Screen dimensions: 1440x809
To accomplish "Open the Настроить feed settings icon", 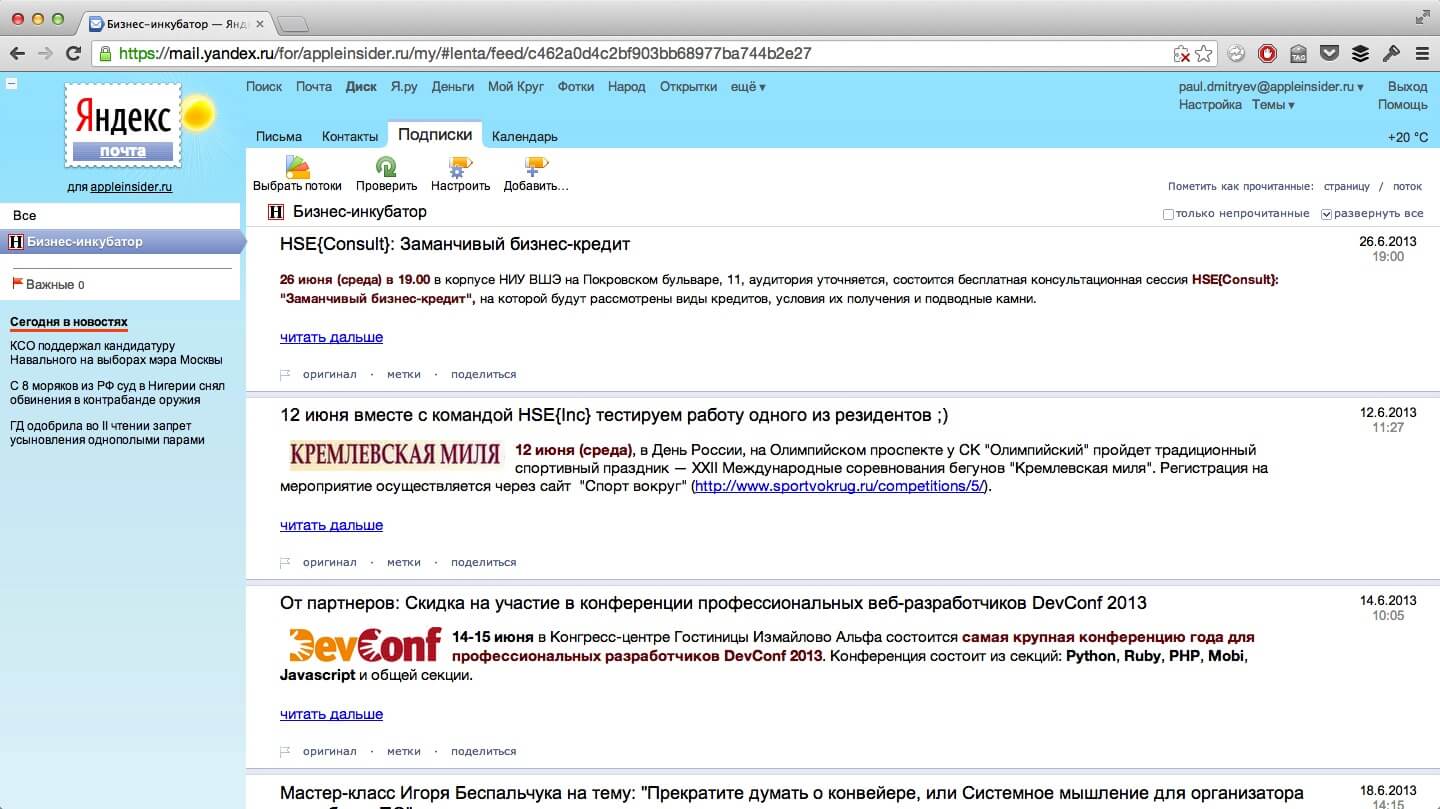I will point(460,167).
